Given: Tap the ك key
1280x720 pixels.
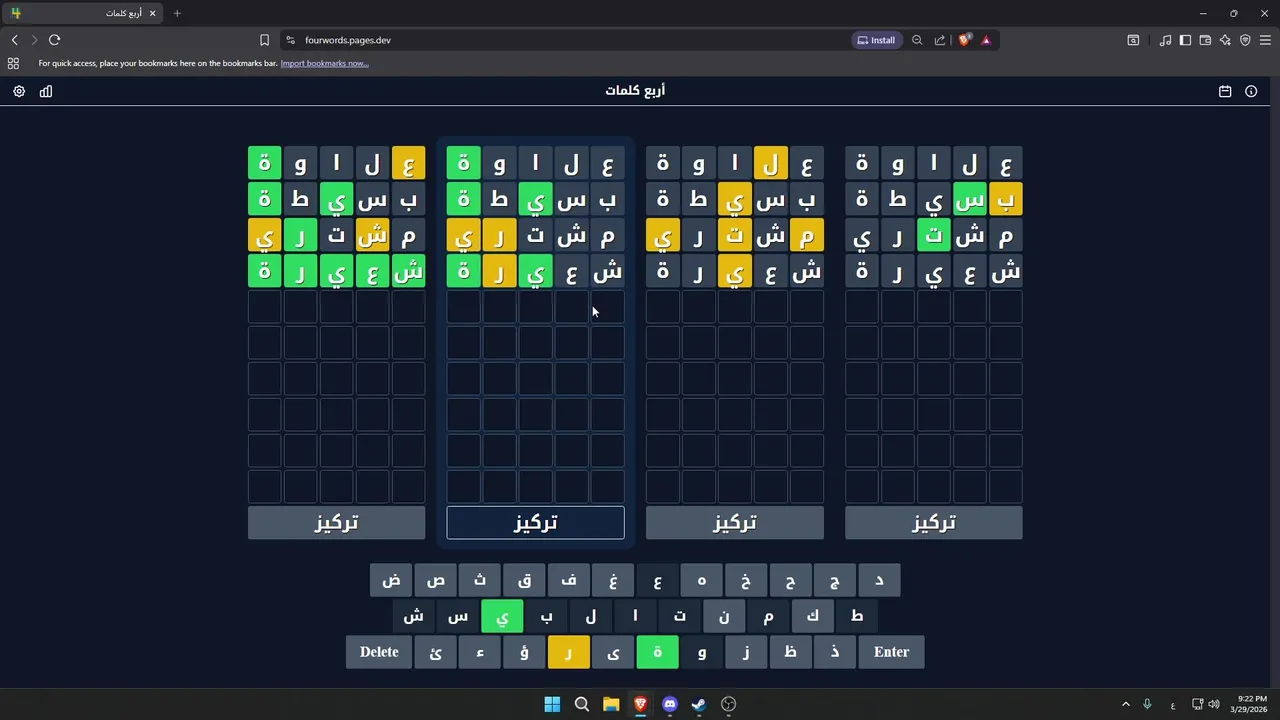Looking at the screenshot, I should click(813, 616).
